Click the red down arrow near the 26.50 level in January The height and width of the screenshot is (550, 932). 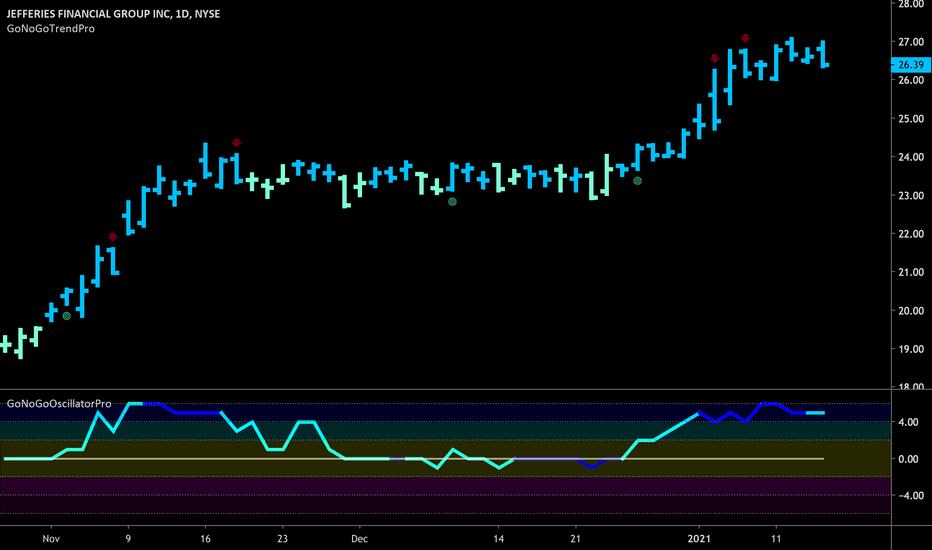pos(715,58)
